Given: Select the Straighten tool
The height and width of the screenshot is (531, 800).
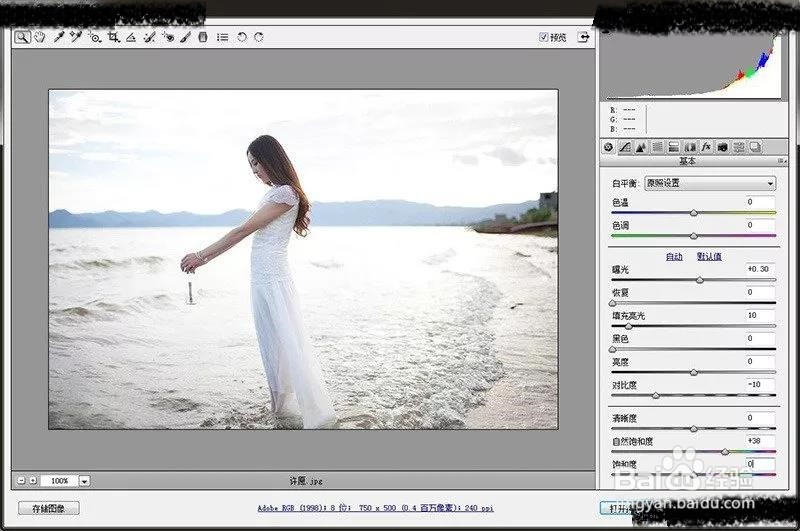Looking at the screenshot, I should (131, 37).
